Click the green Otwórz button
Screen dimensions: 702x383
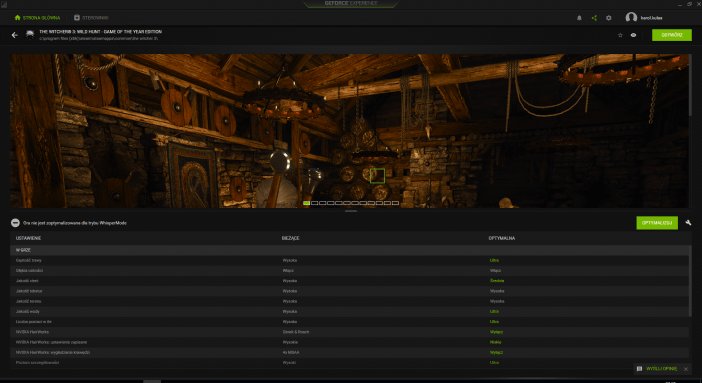tap(672, 35)
